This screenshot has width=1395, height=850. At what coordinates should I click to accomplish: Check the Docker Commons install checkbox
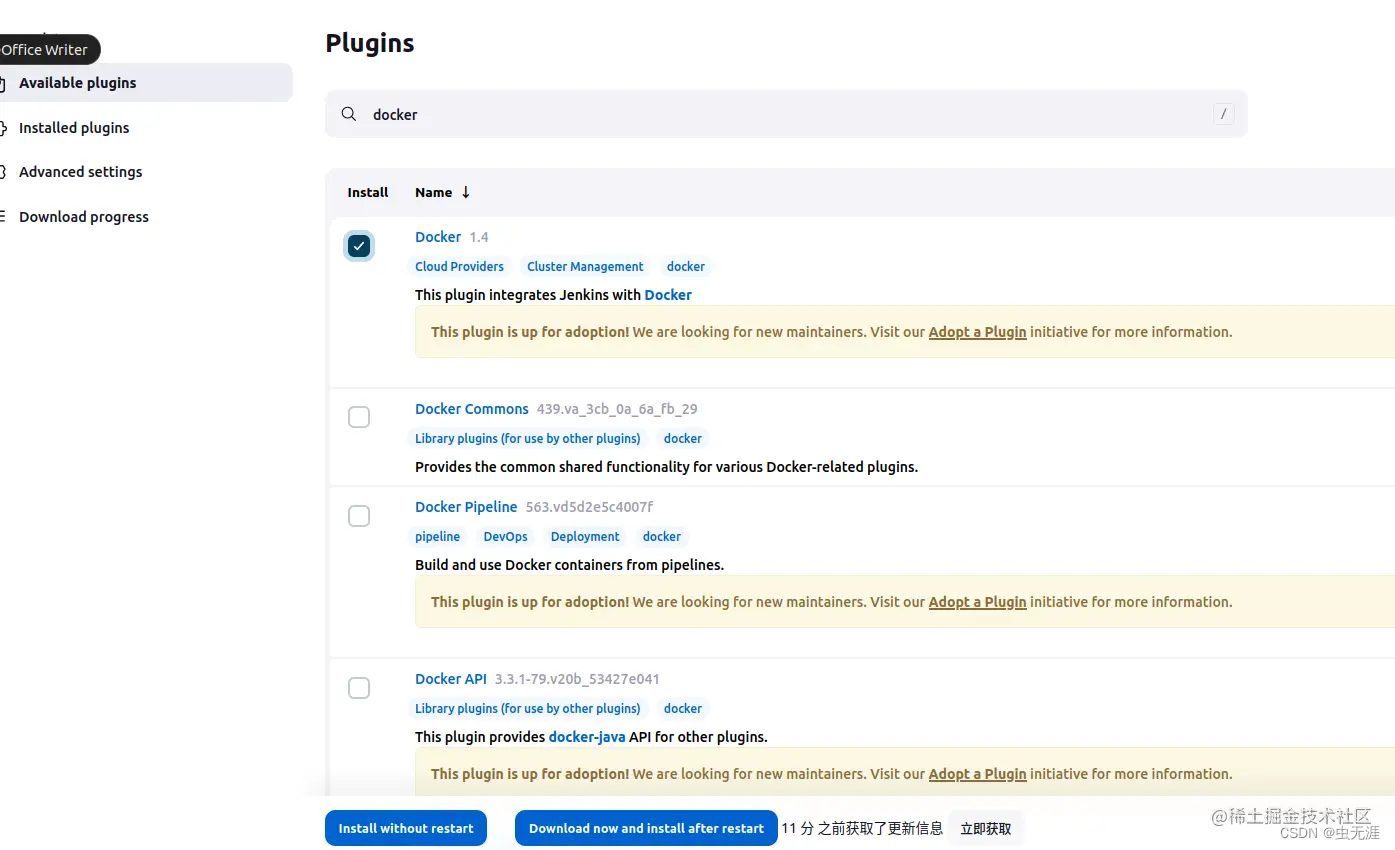coord(359,417)
